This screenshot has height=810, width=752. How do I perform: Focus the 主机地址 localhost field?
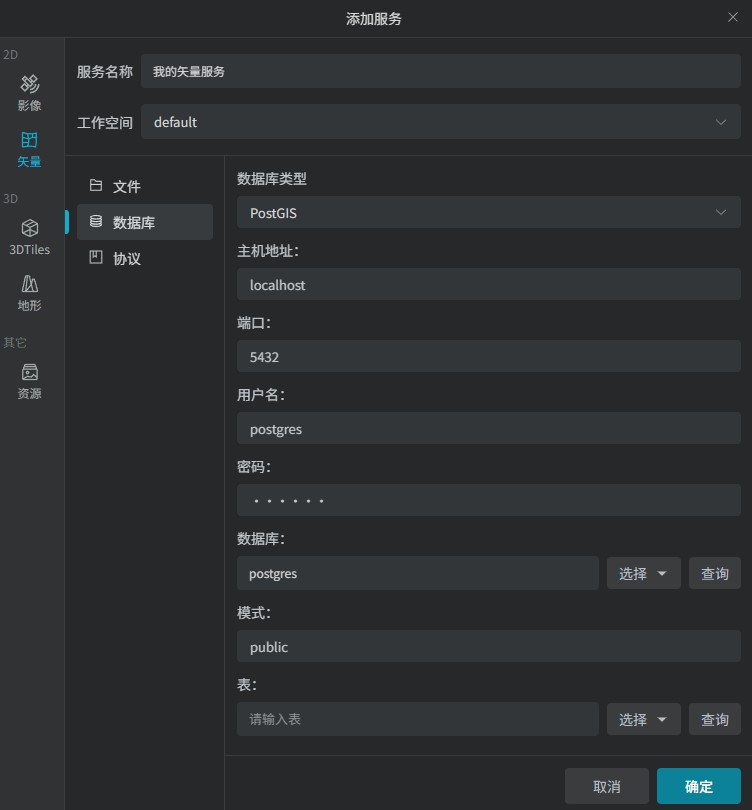click(x=488, y=285)
